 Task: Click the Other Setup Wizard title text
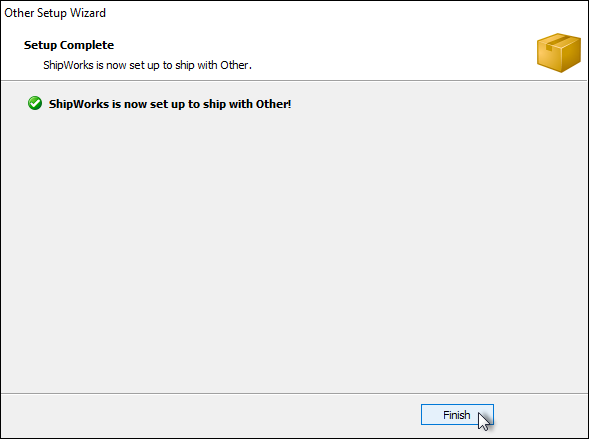point(55,13)
